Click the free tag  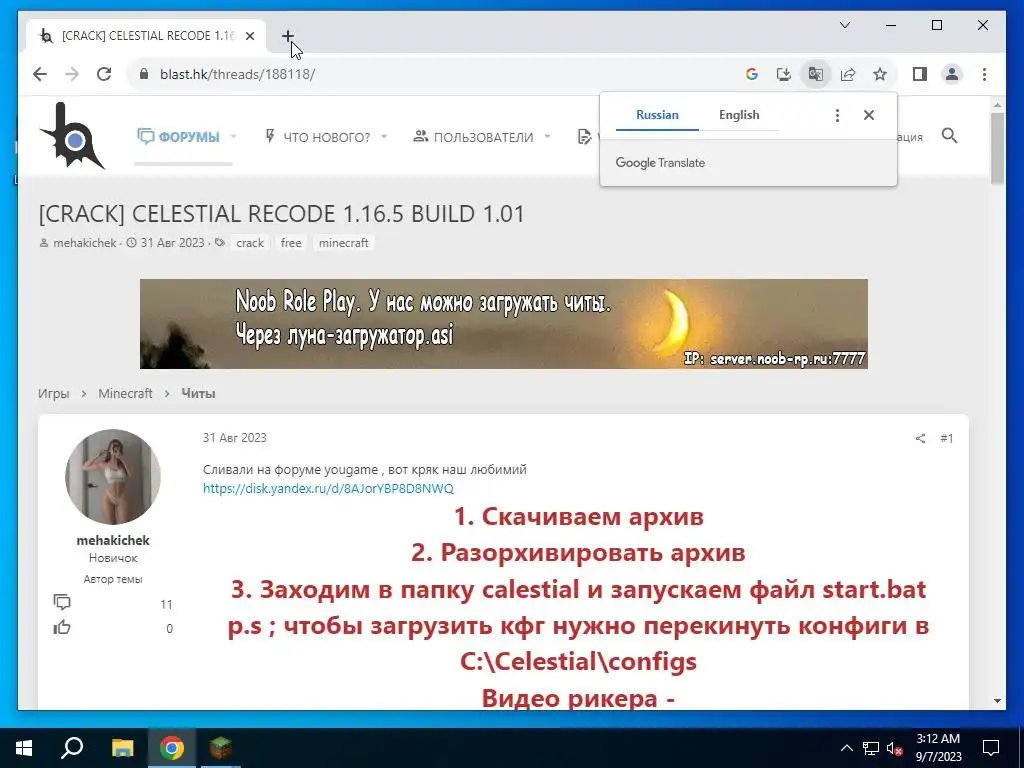[291, 243]
